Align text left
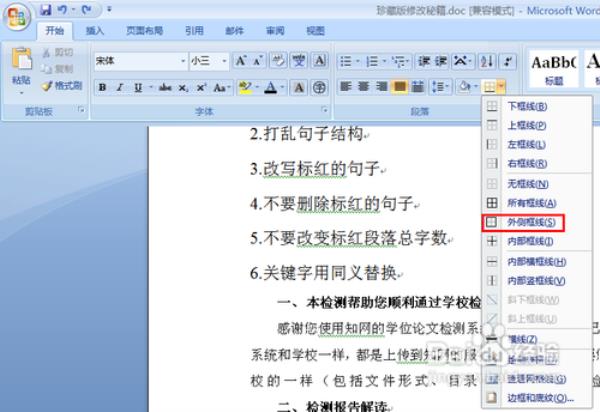Screen dimensions: 600x412 coord(346,87)
